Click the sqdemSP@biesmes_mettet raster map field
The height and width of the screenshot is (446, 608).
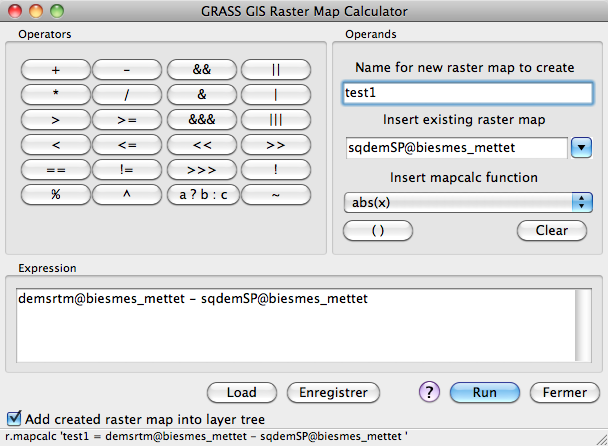[455, 148]
